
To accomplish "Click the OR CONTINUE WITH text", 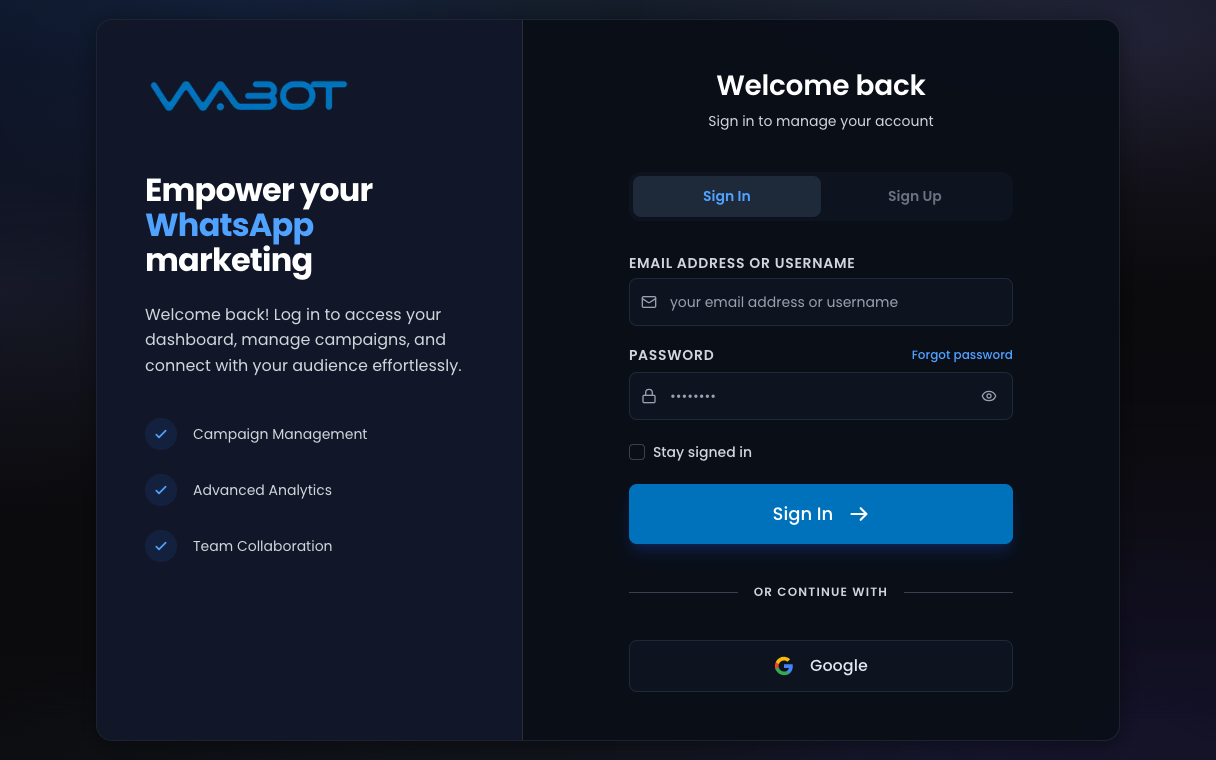I will click(x=821, y=592).
